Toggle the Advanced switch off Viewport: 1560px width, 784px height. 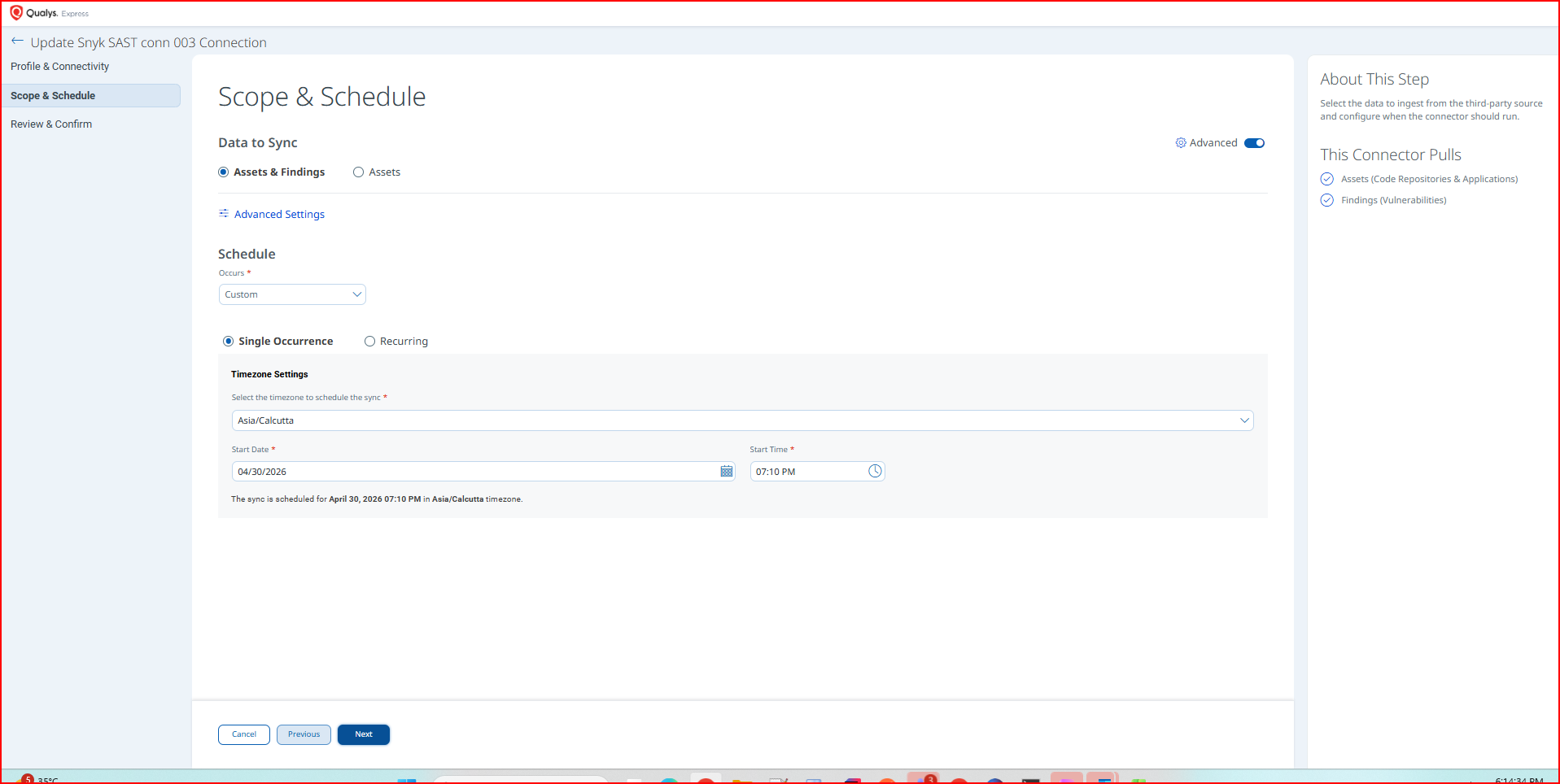[x=1254, y=143]
